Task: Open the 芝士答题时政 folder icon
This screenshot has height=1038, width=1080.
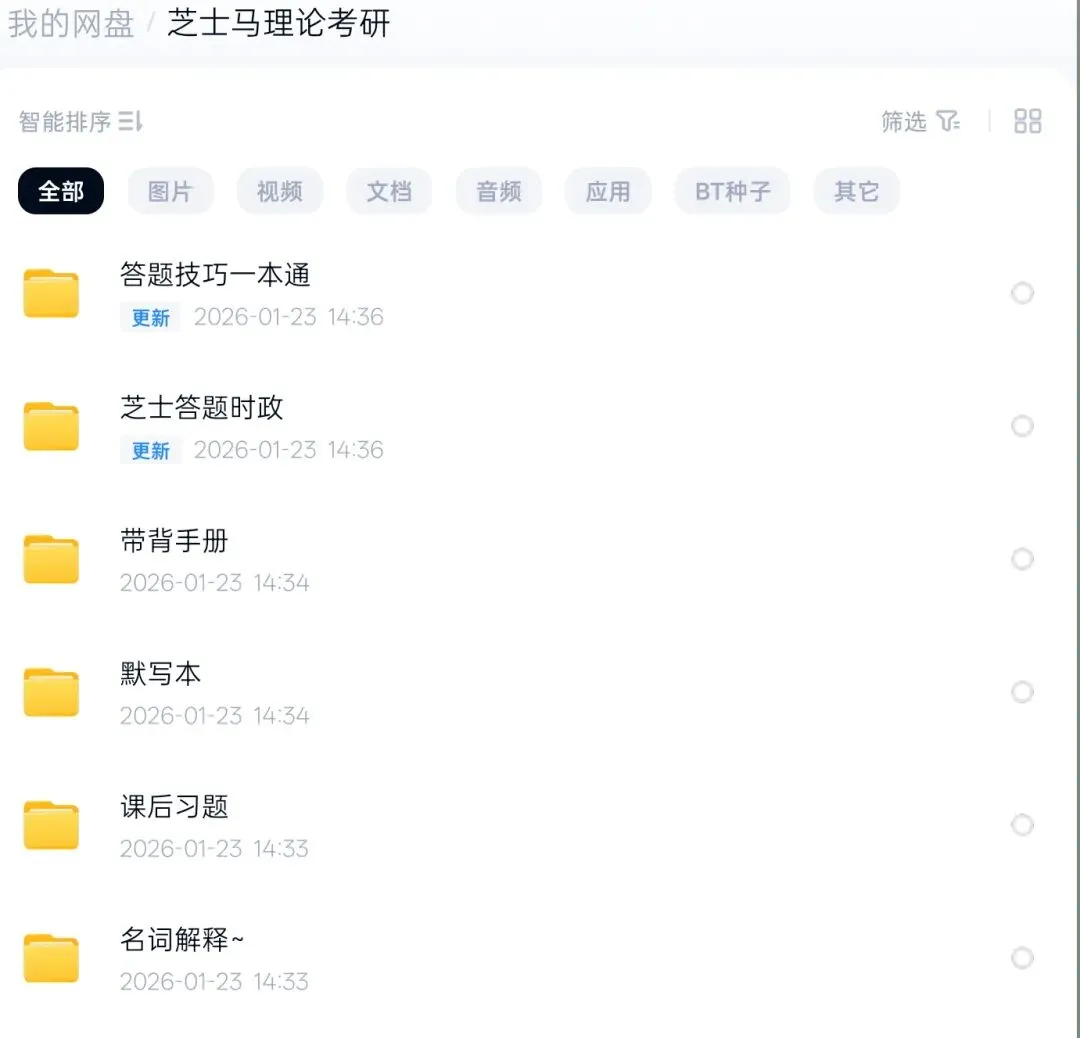Action: click(51, 426)
